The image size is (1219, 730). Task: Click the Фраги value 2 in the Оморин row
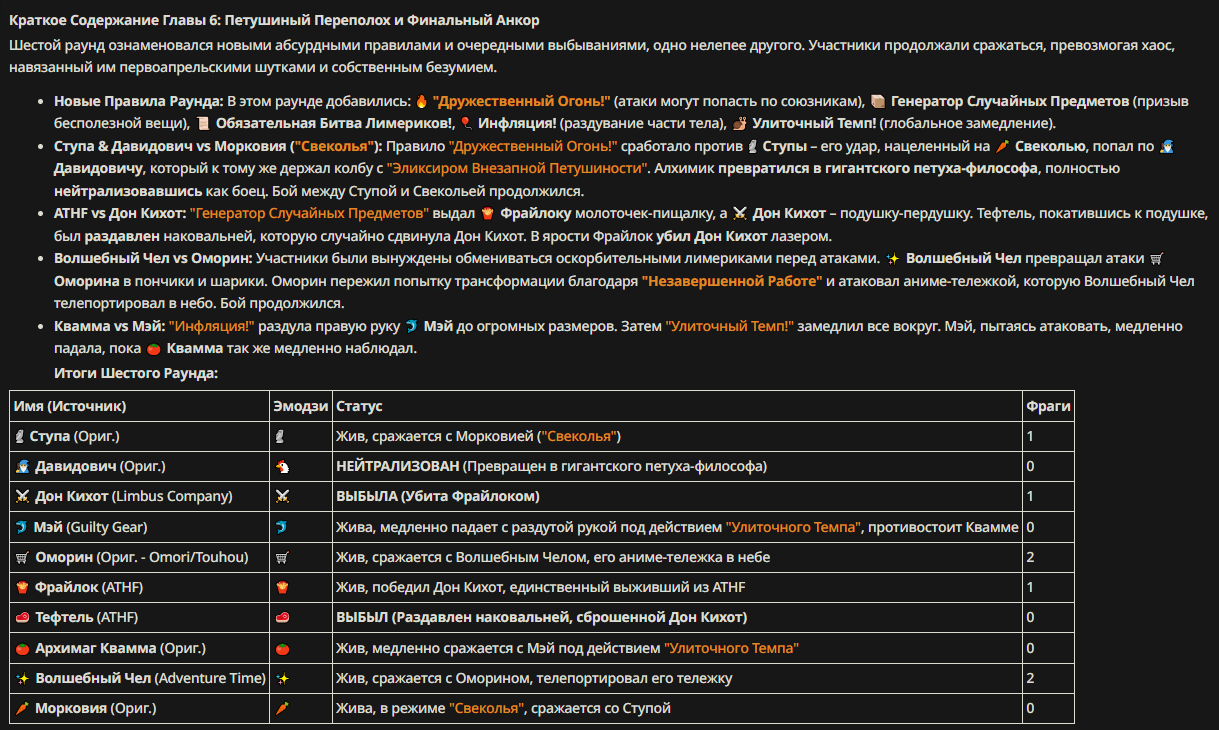point(1030,557)
